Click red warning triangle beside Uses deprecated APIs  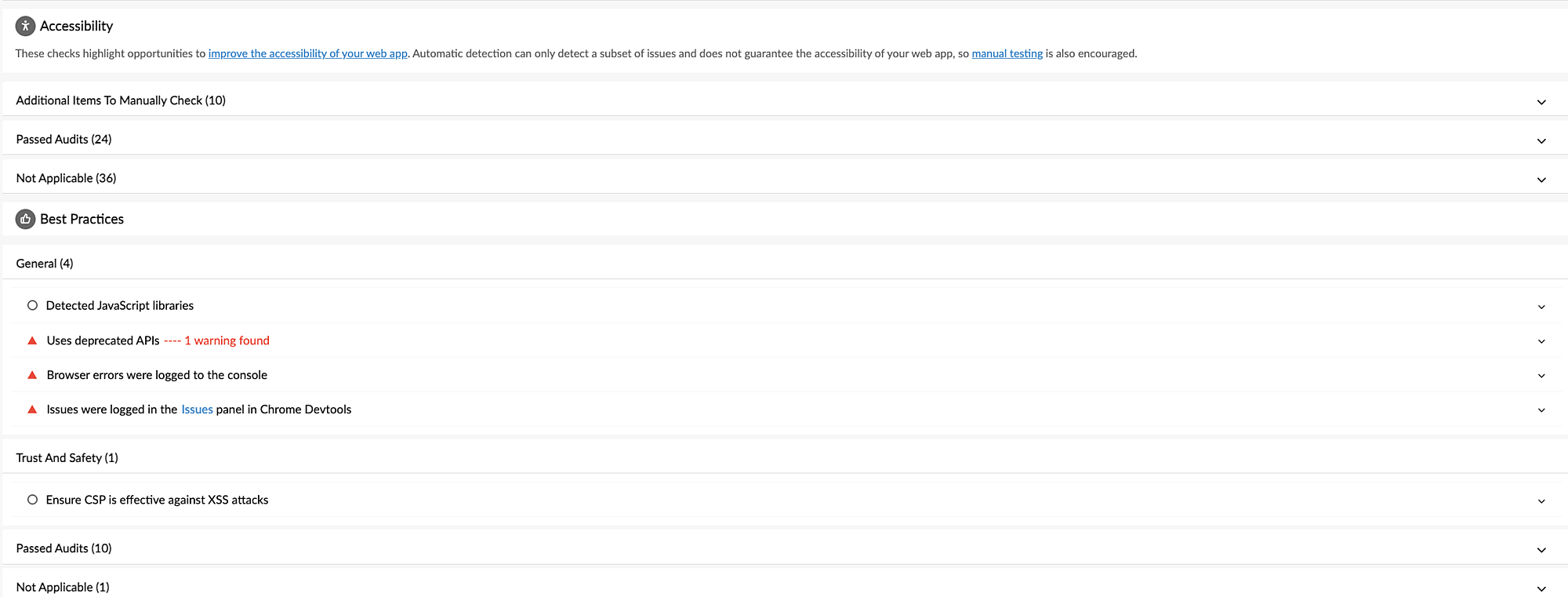pos(32,340)
